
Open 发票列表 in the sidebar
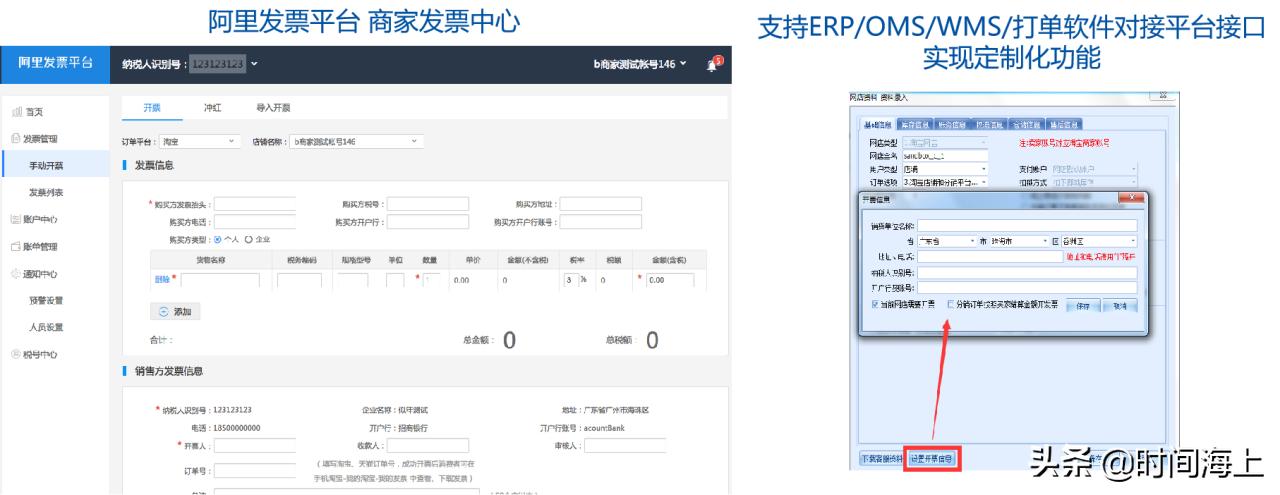point(48,192)
